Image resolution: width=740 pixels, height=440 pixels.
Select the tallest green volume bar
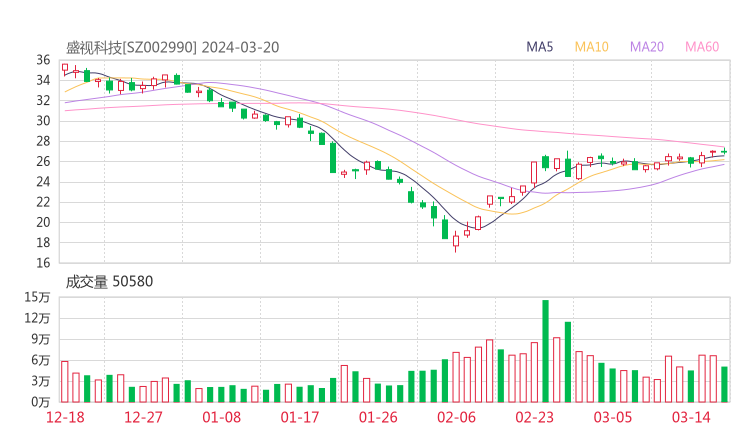point(546,351)
